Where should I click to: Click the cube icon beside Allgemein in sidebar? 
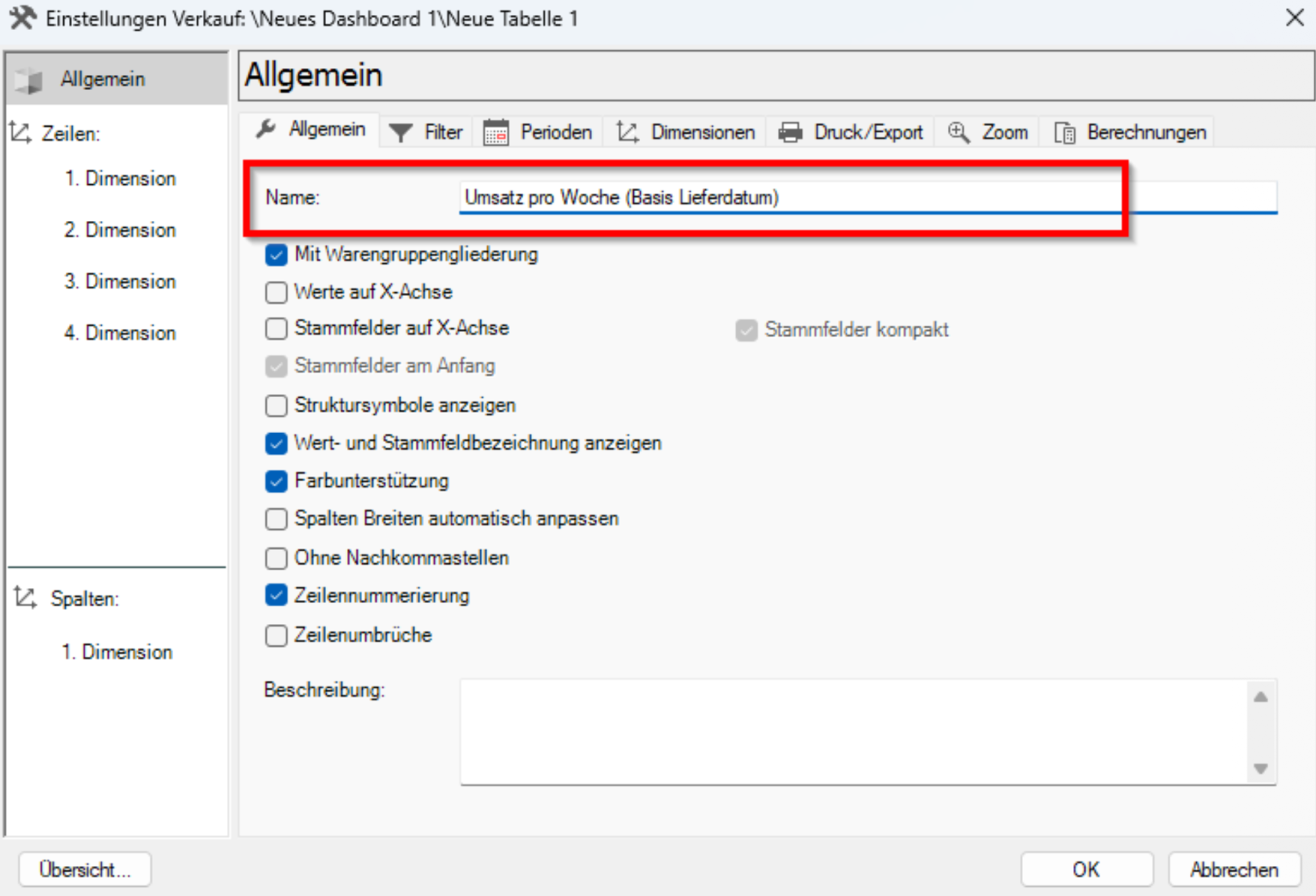(29, 80)
